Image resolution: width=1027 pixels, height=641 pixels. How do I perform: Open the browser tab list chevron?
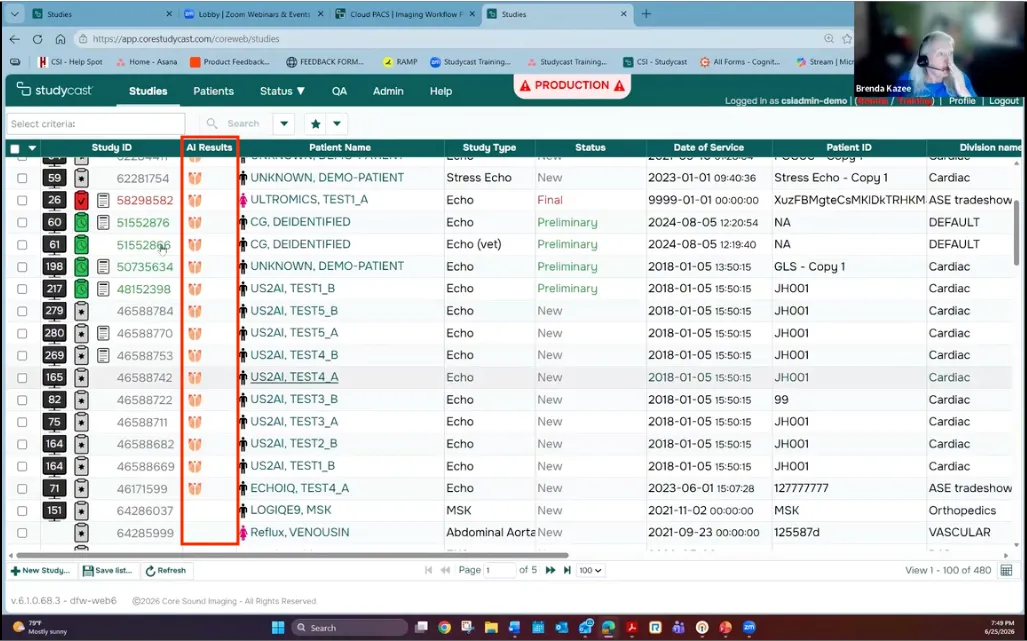[14, 14]
